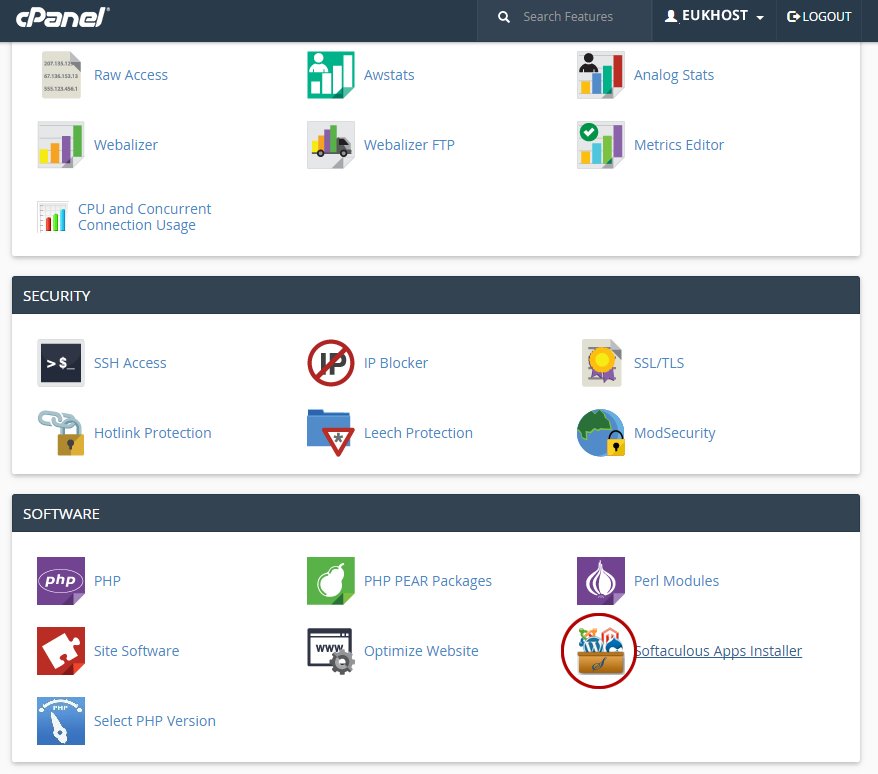Image resolution: width=878 pixels, height=774 pixels.
Task: Open the Perl Modules link
Action: point(676,581)
